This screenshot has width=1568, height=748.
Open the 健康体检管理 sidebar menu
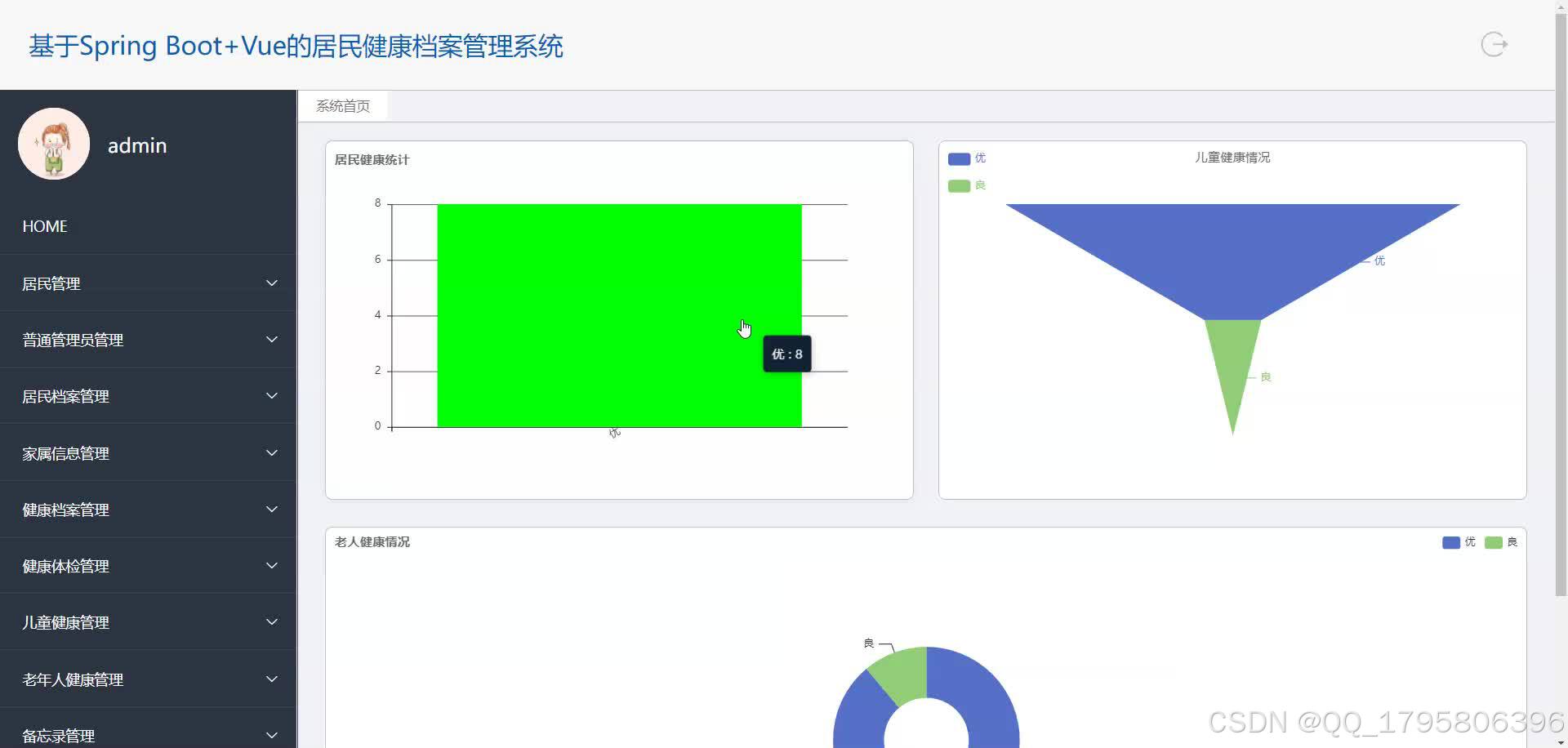click(x=148, y=566)
